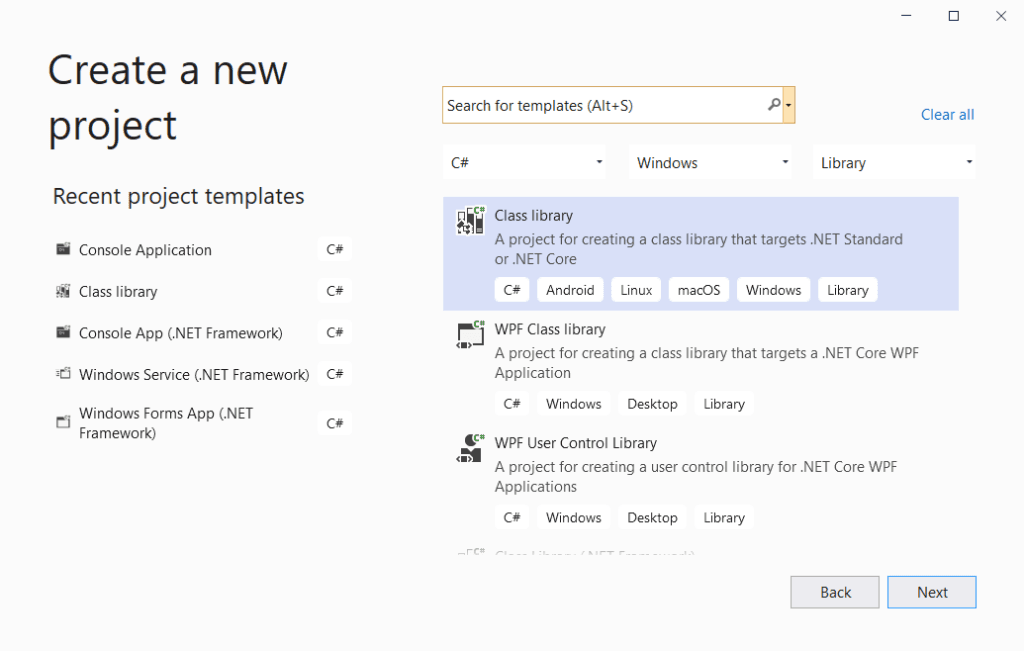Click the Class library template icon

pos(470,221)
